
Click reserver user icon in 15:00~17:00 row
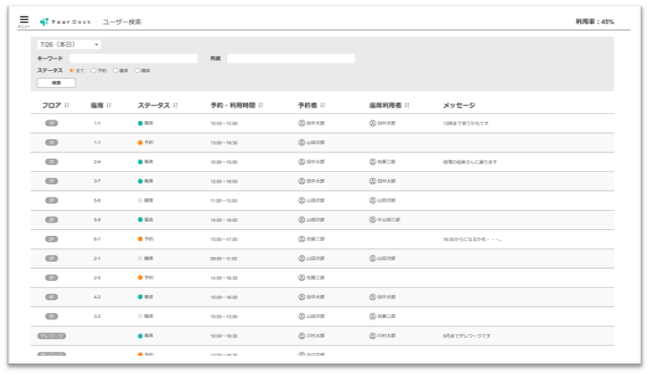pos(302,239)
